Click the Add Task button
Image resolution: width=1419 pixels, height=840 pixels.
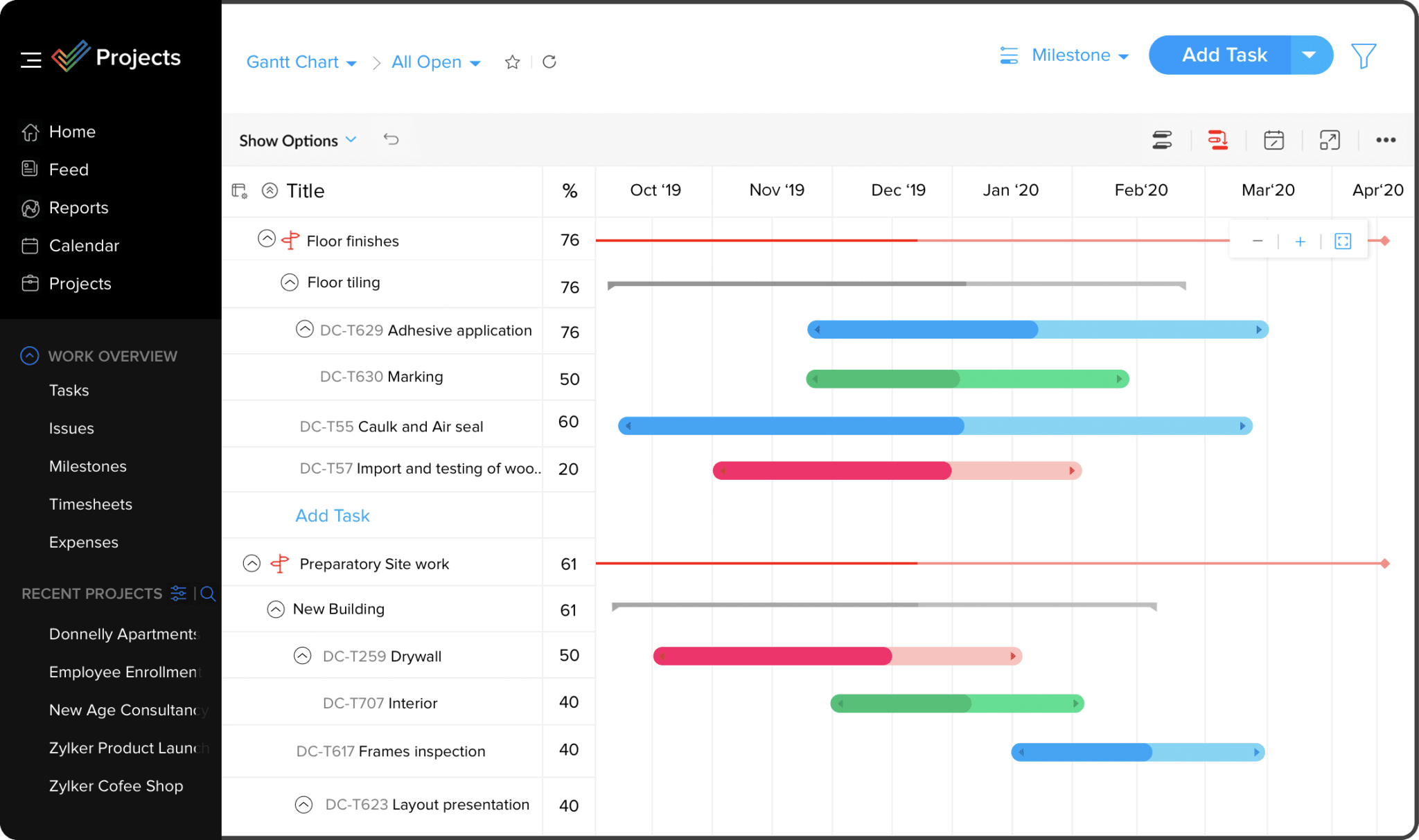(1225, 55)
